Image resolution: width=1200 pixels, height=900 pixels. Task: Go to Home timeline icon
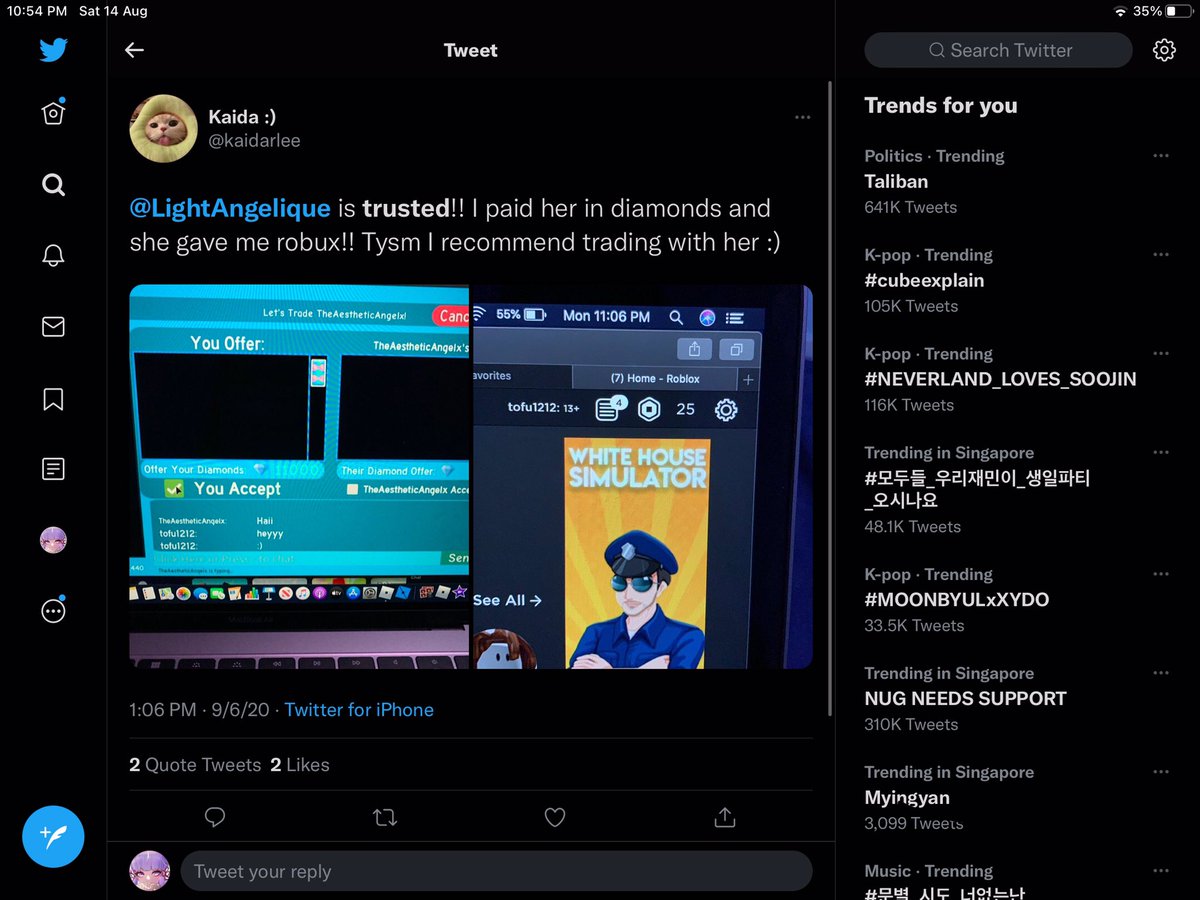(x=53, y=113)
